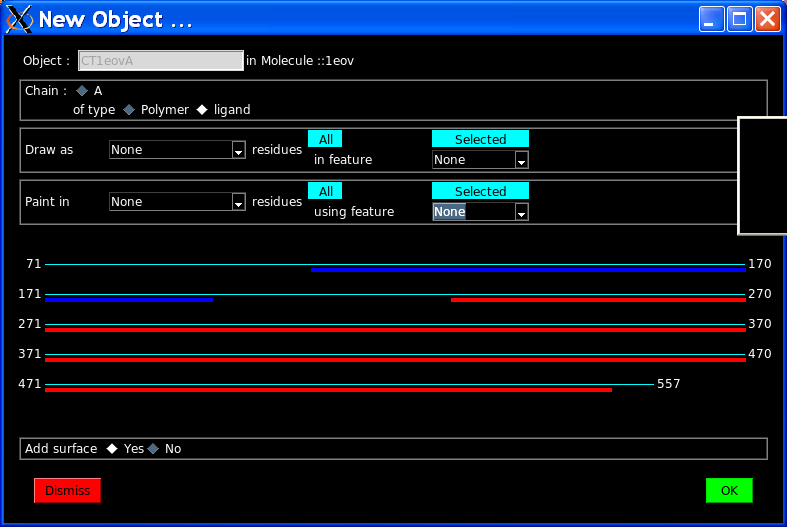Click red bar on residue row 271

tap(395, 329)
